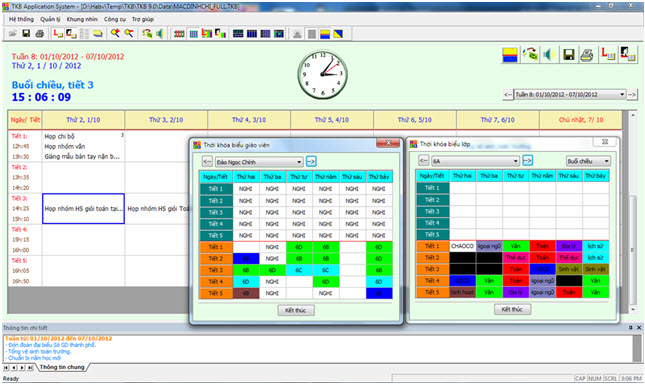Image resolution: width=645 pixels, height=384 pixels.
Task: Click the large speaker icon in upper right
Action: pos(549,55)
